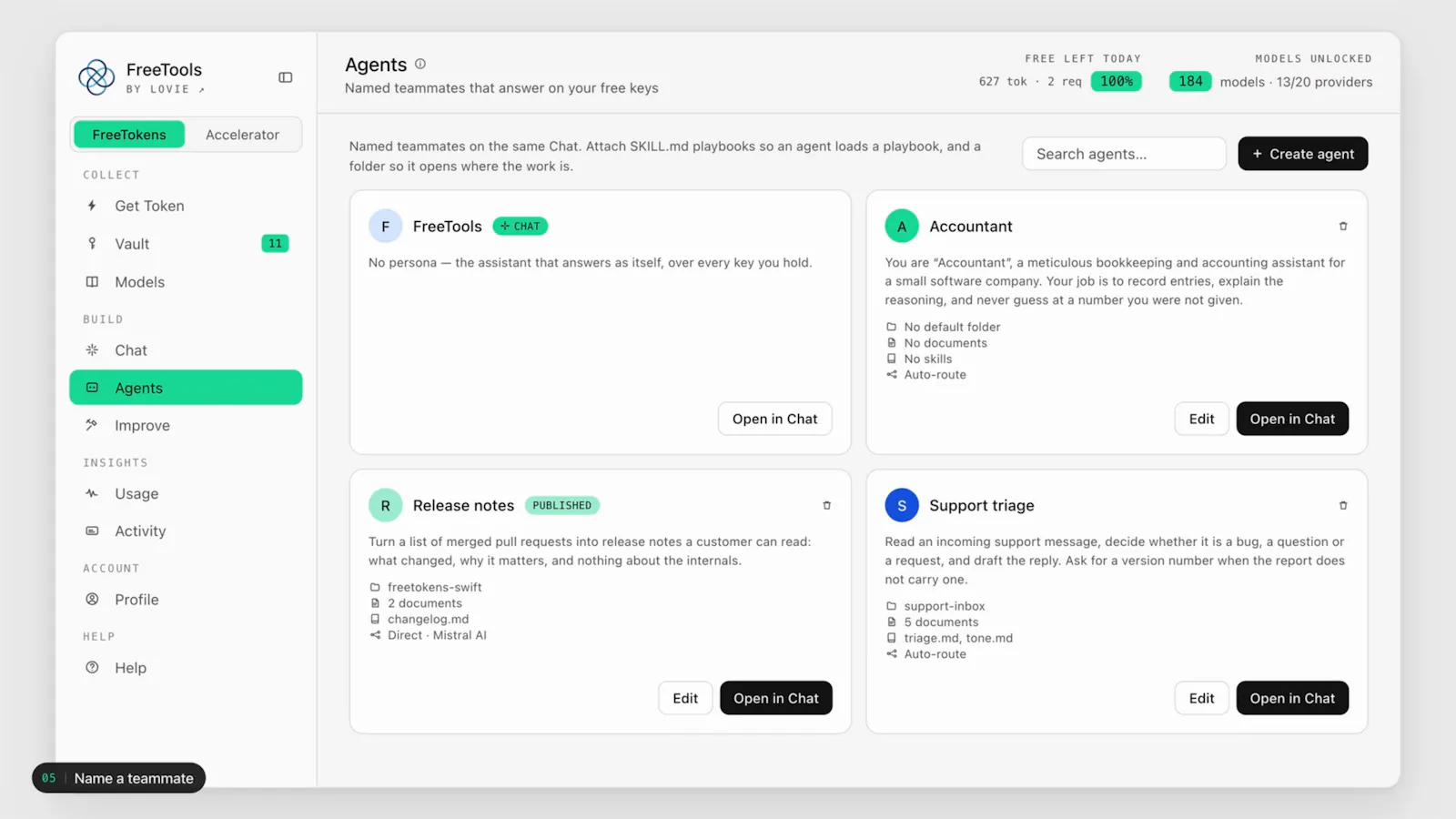Collapse sidebar with panel icon
Screen dimensions: 1456x819
286,77
